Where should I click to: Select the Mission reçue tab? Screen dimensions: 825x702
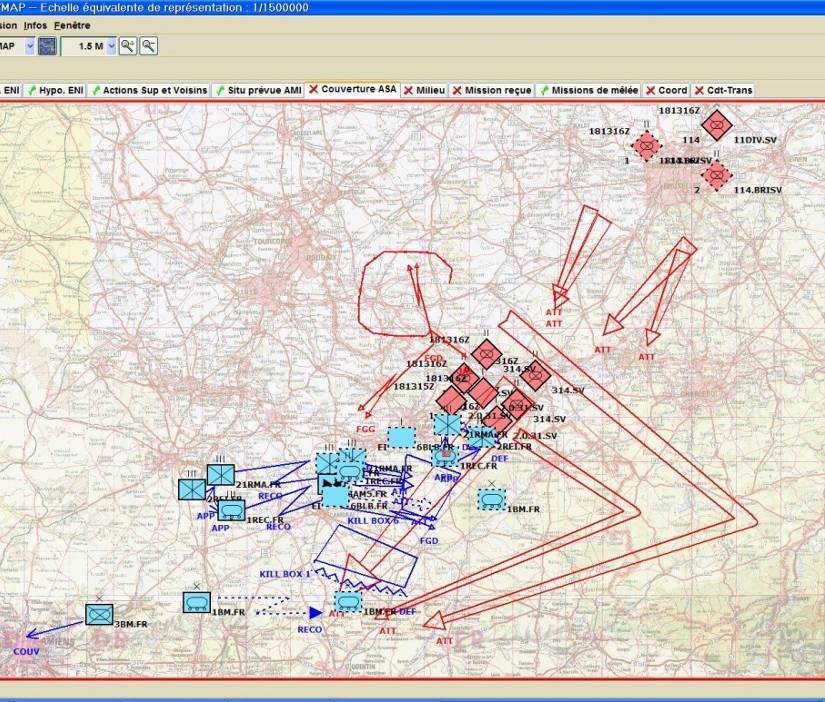coord(491,90)
